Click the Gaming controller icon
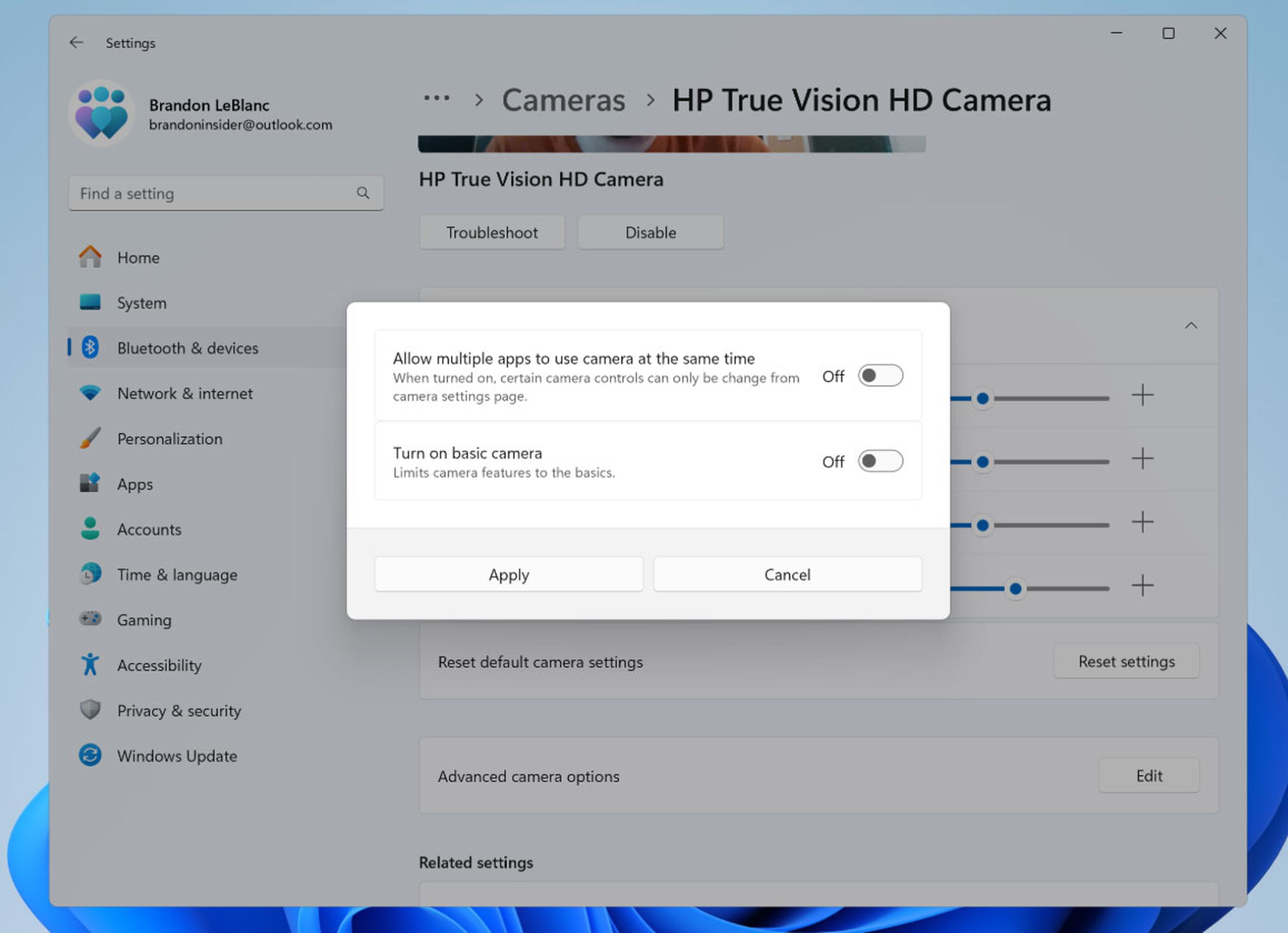Viewport: 1288px width, 933px height. click(x=90, y=619)
